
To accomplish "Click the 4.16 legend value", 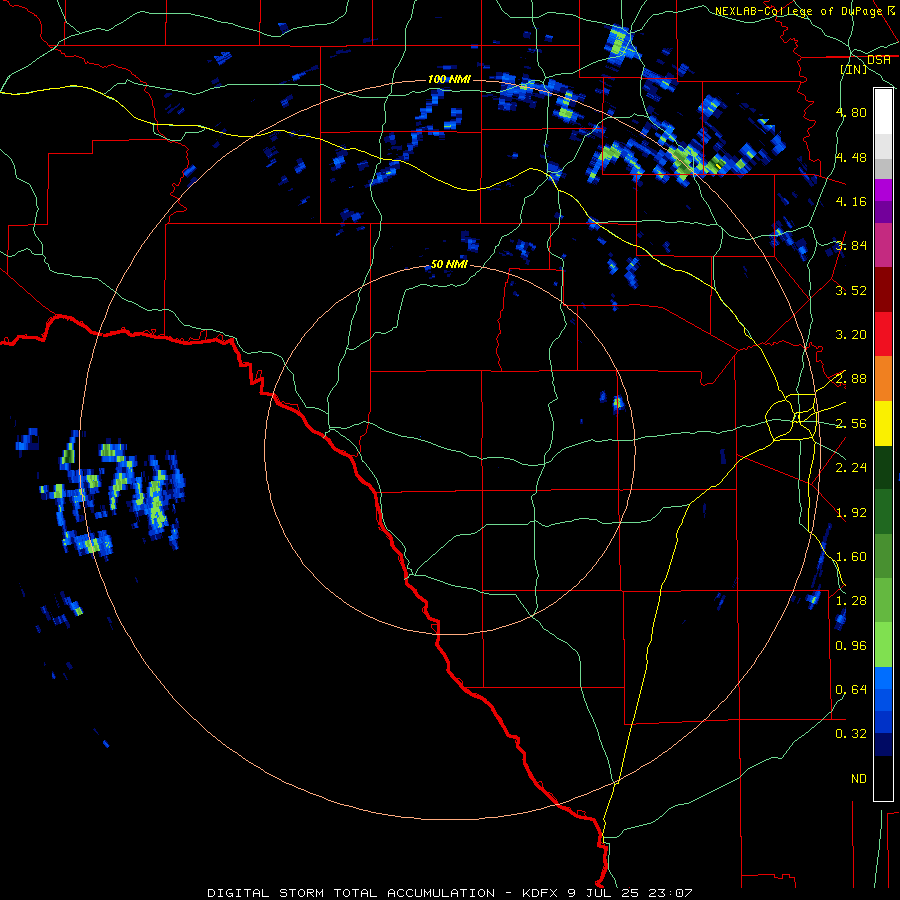I will point(851,201).
